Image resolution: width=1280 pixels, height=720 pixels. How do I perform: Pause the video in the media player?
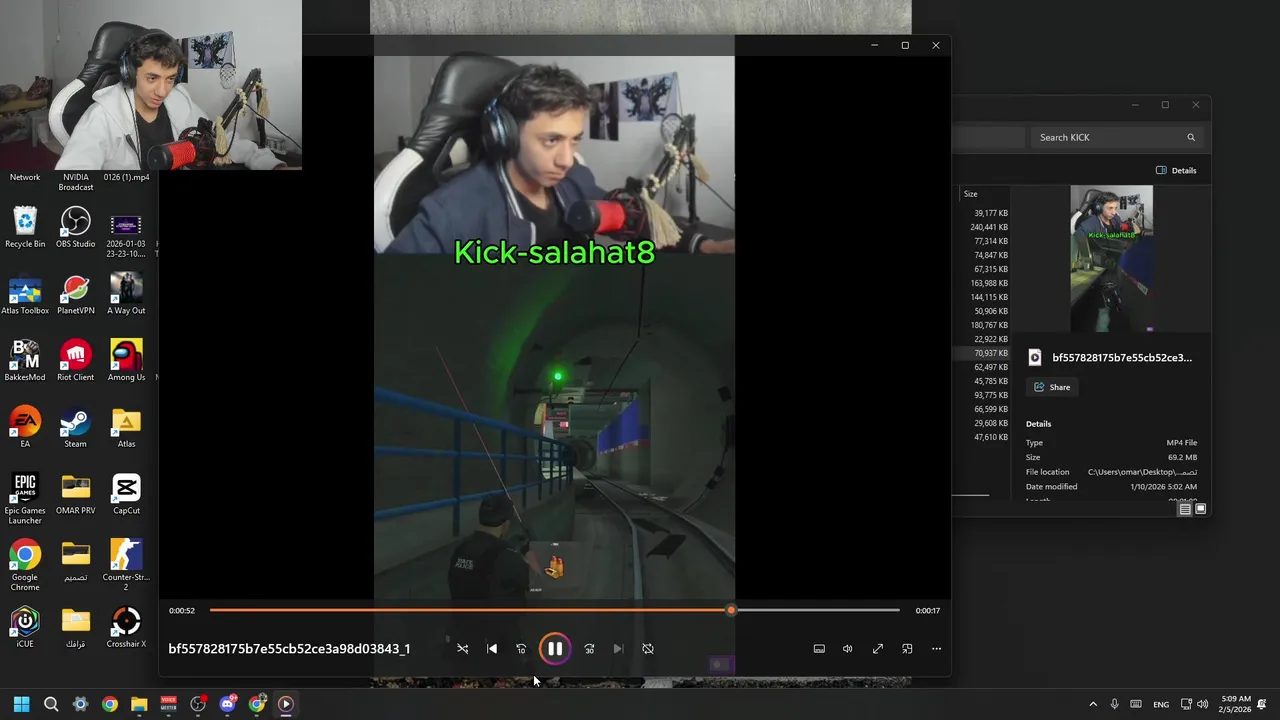(x=555, y=649)
